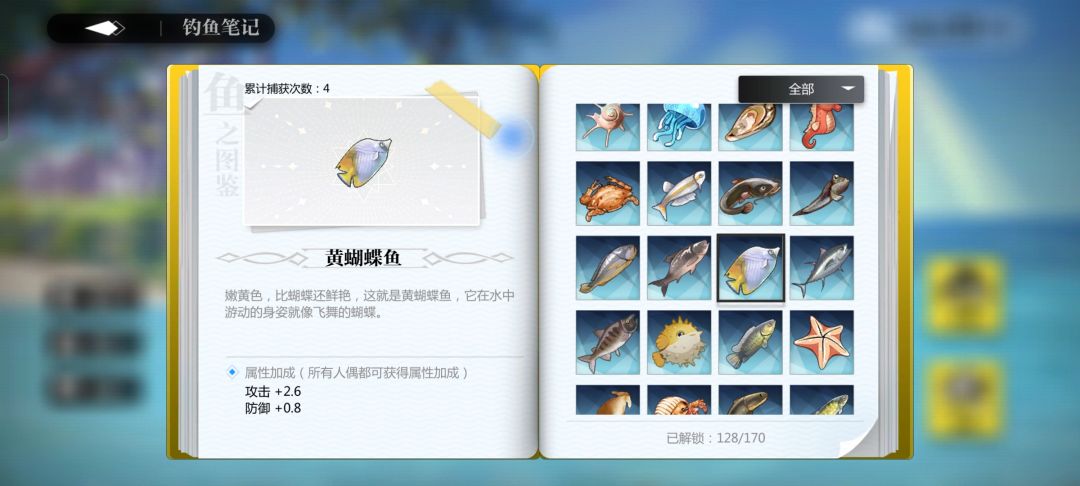
Task: Choose the red seahorse entry
Action: pyautogui.click(x=822, y=127)
